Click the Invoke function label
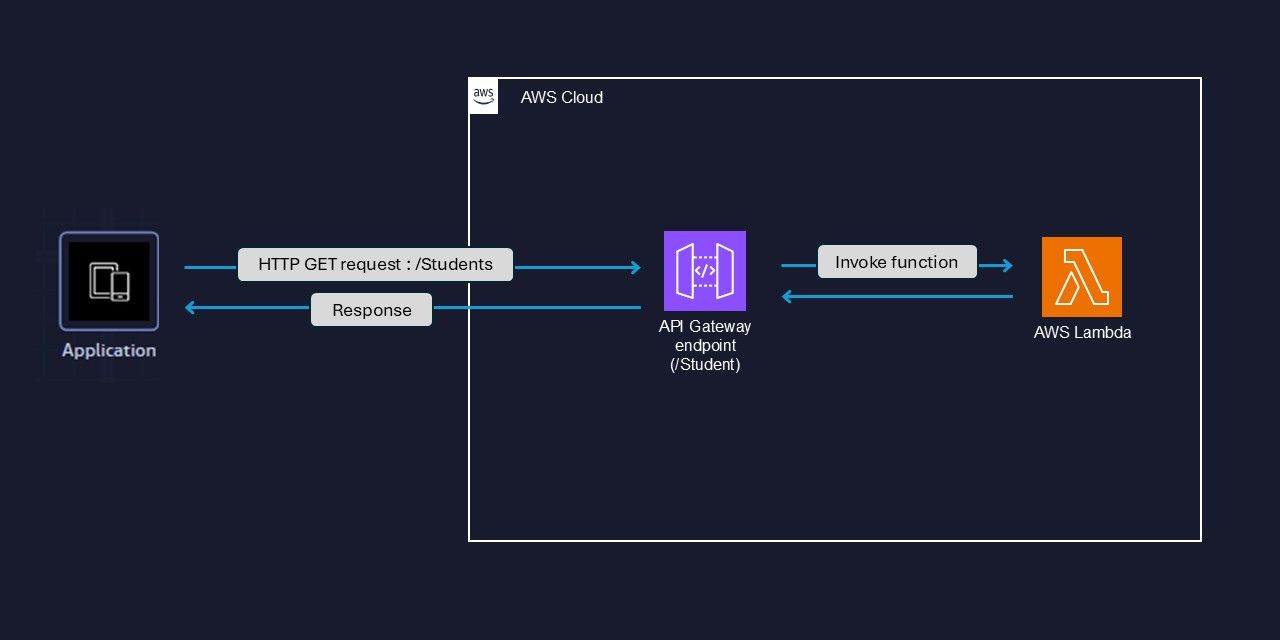Image resolution: width=1280 pixels, height=640 pixels. 897,262
